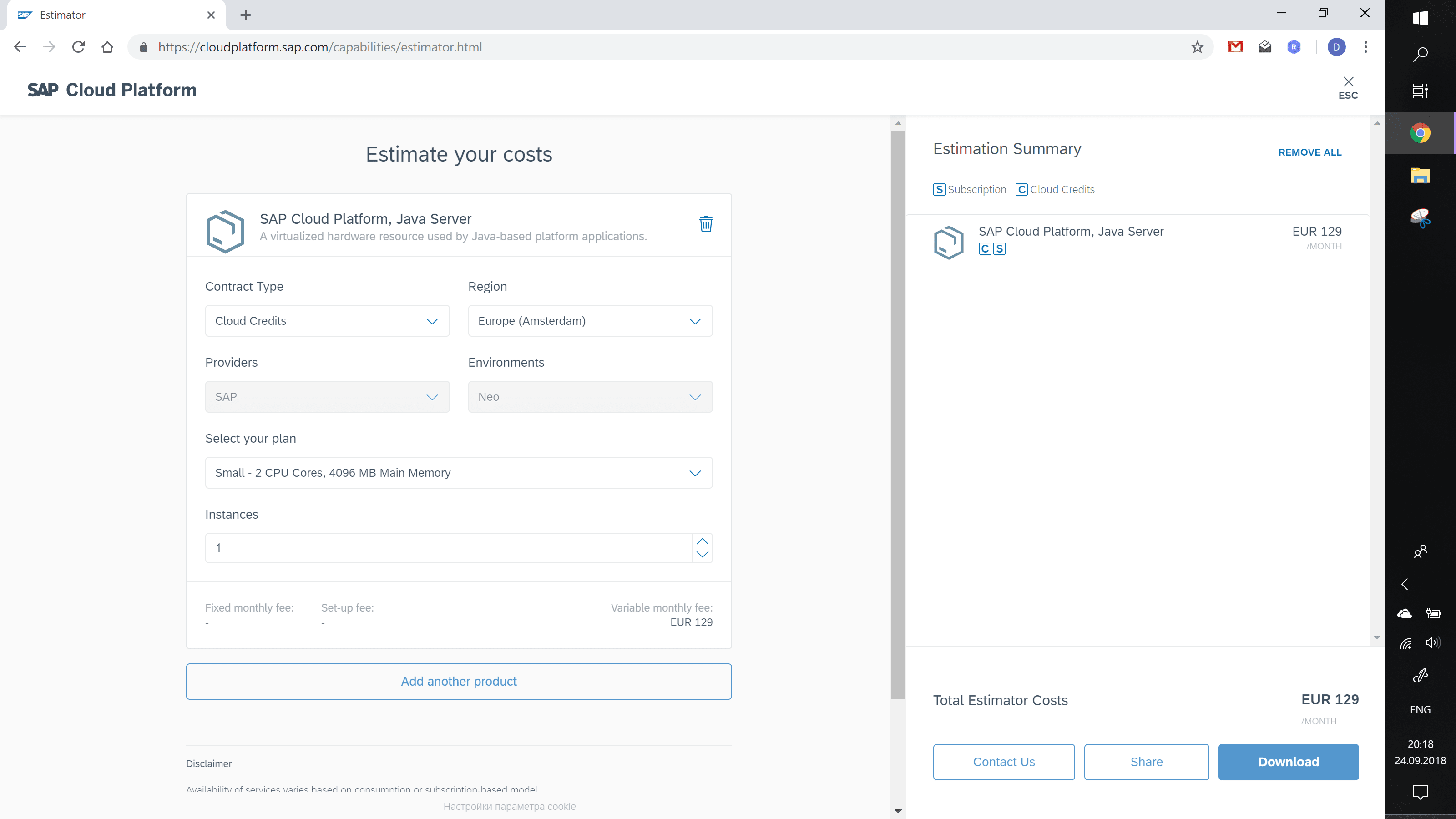Open a new browser tab

[x=245, y=15]
